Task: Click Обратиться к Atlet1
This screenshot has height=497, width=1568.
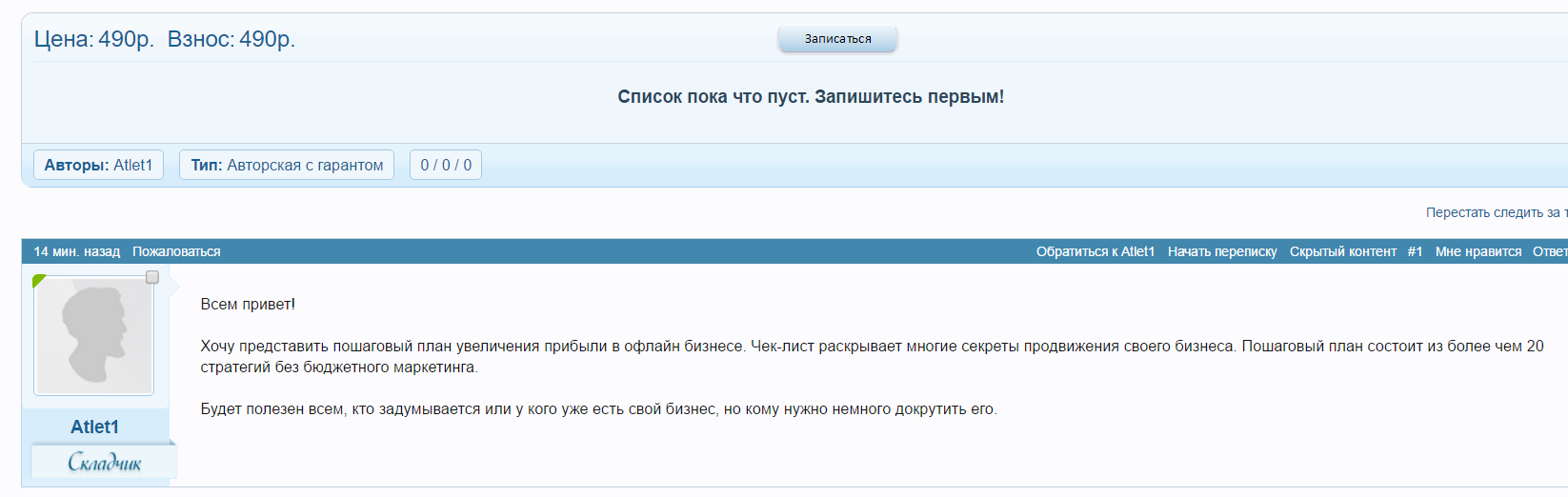Action: pos(1095,251)
